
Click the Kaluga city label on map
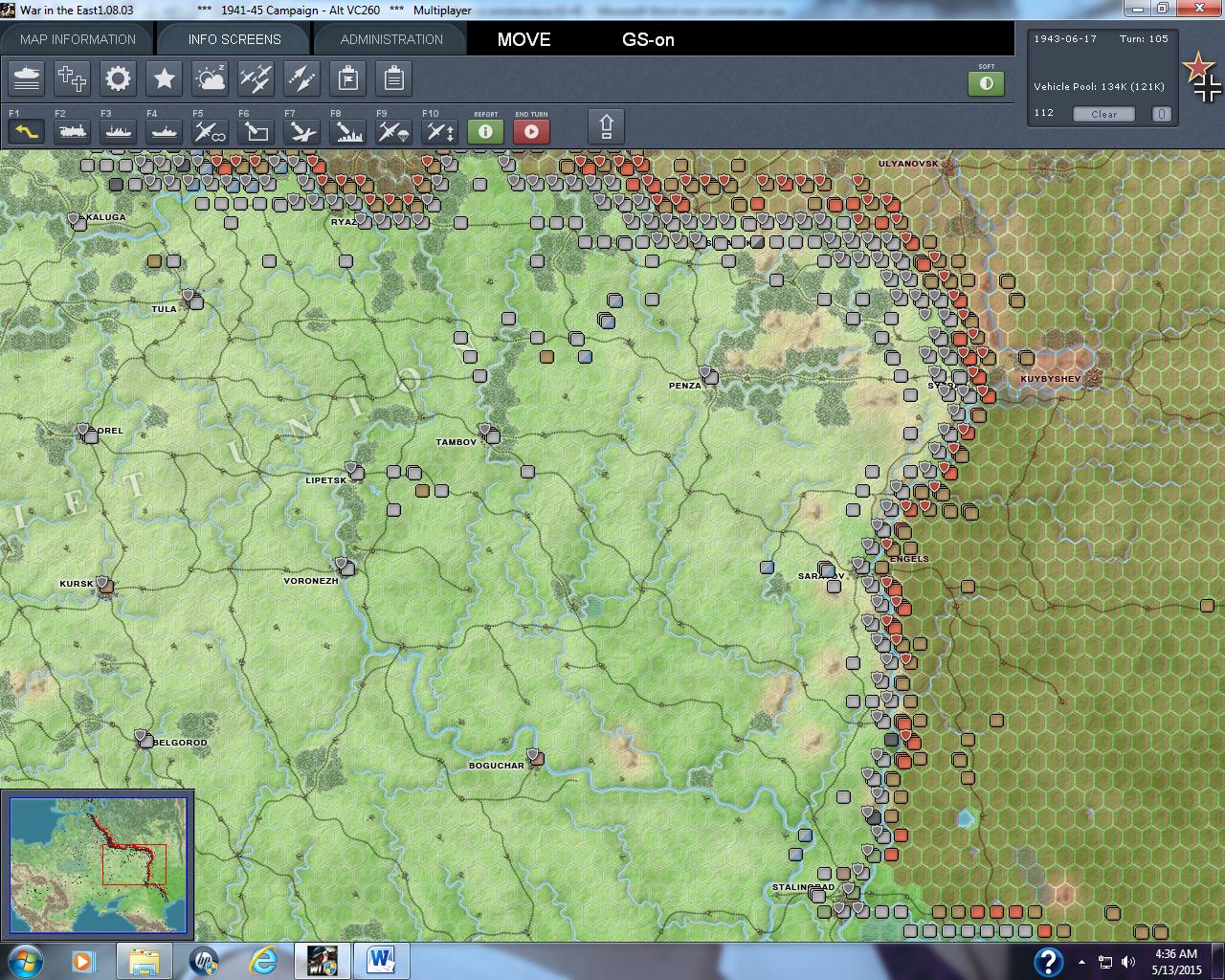(x=106, y=217)
